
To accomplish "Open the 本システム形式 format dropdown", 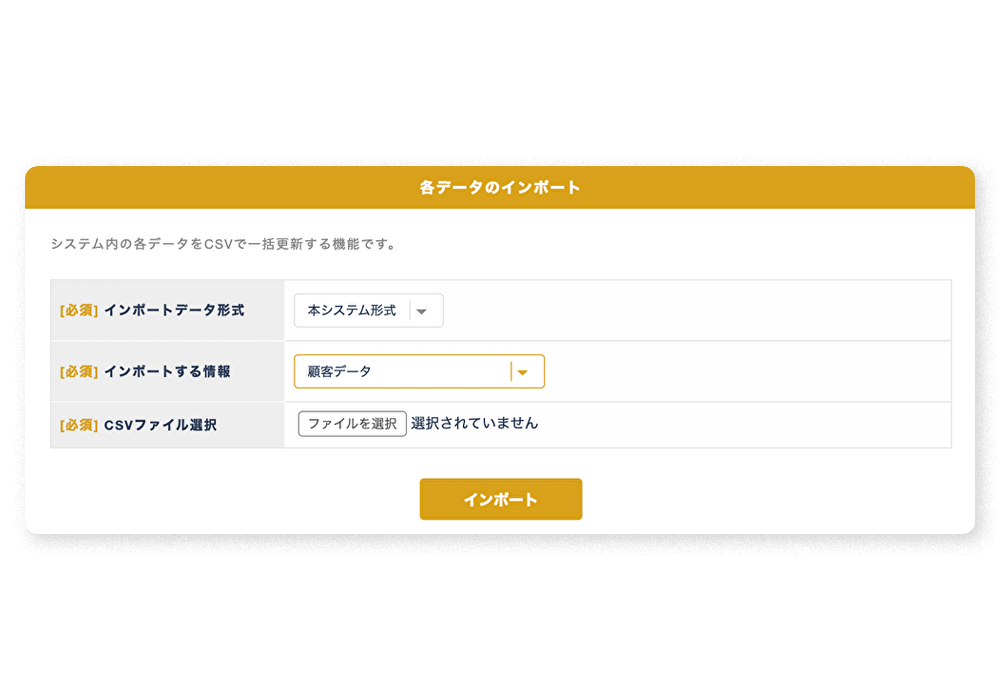I will 352,311.
